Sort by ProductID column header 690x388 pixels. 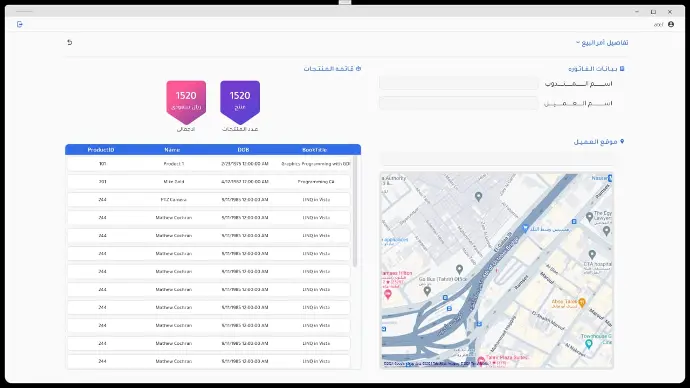(x=101, y=150)
